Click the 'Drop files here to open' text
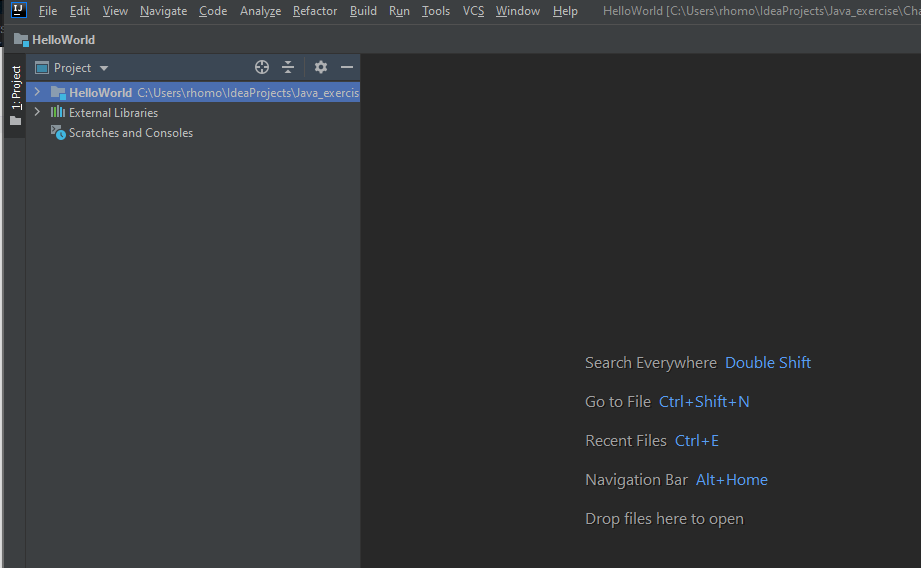The width and height of the screenshot is (921, 568). click(x=664, y=519)
